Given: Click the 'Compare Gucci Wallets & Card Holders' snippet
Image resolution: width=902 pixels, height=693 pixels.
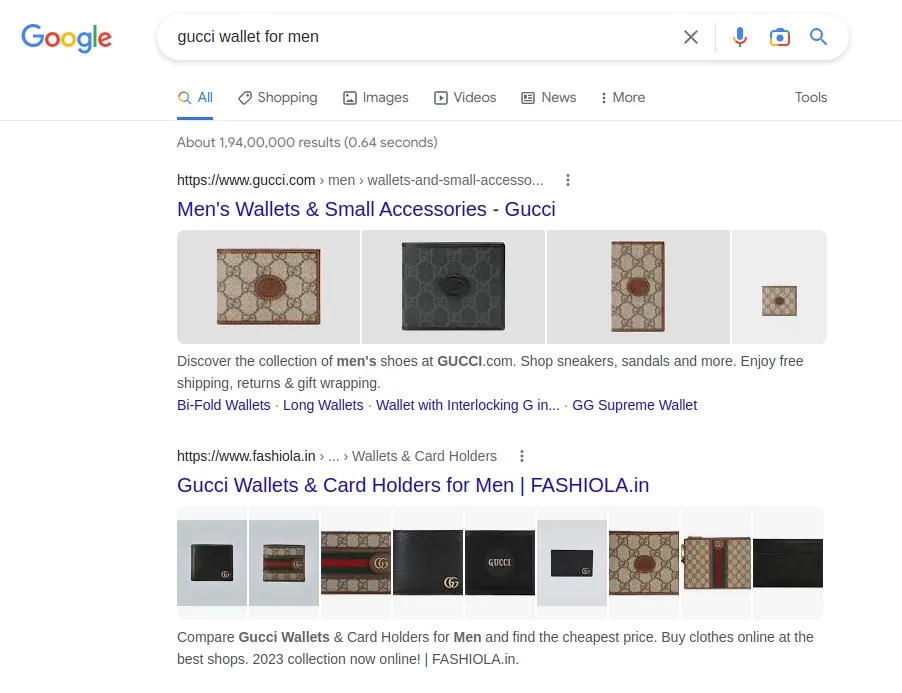Looking at the screenshot, I should (x=495, y=648).
